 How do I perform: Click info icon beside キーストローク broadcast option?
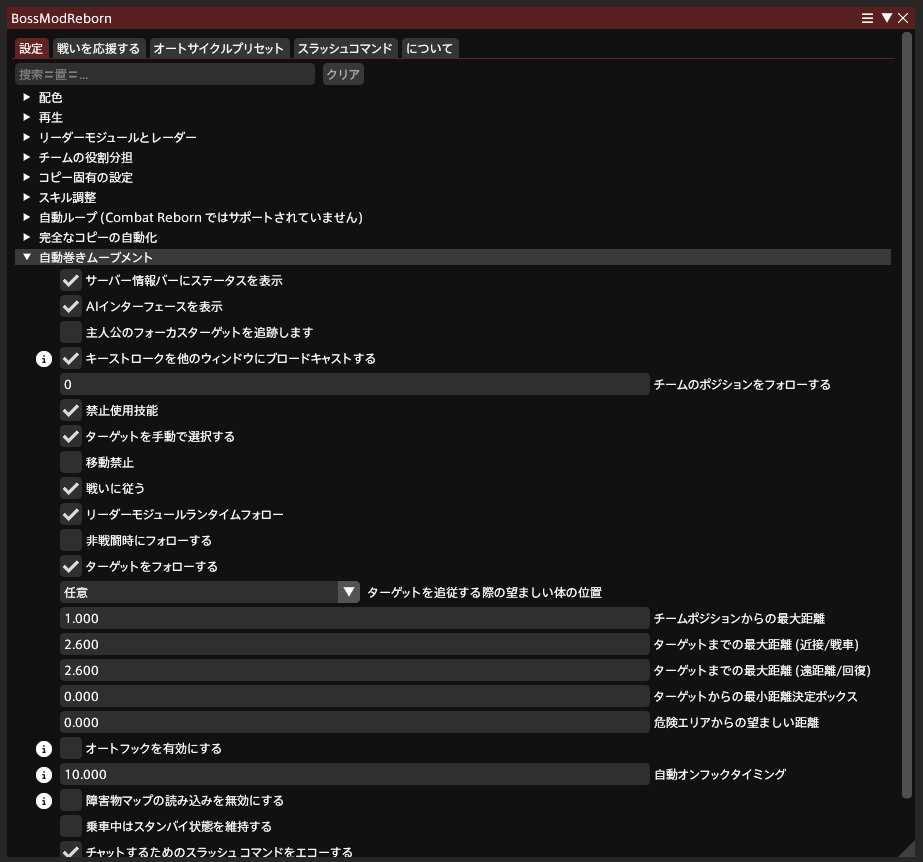click(44, 359)
